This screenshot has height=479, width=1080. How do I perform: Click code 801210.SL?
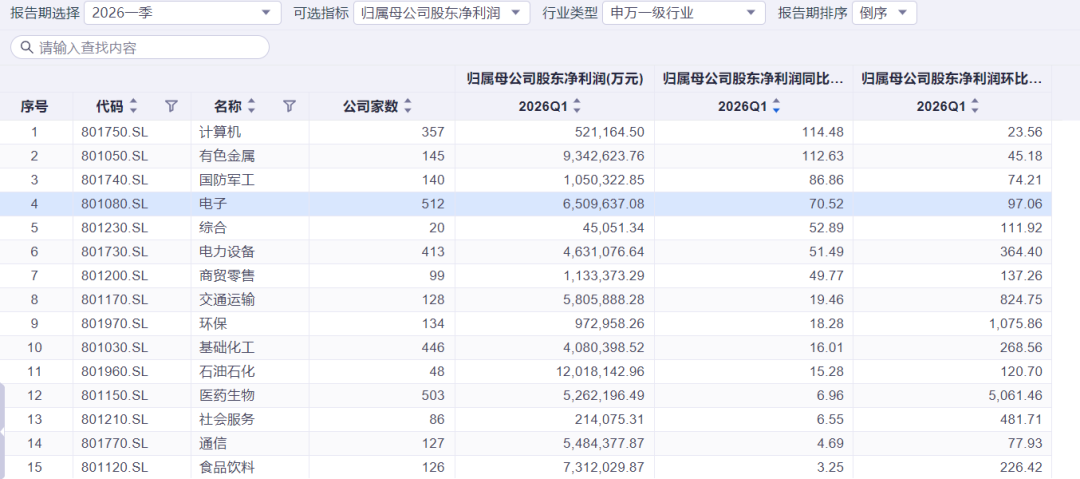tap(114, 419)
